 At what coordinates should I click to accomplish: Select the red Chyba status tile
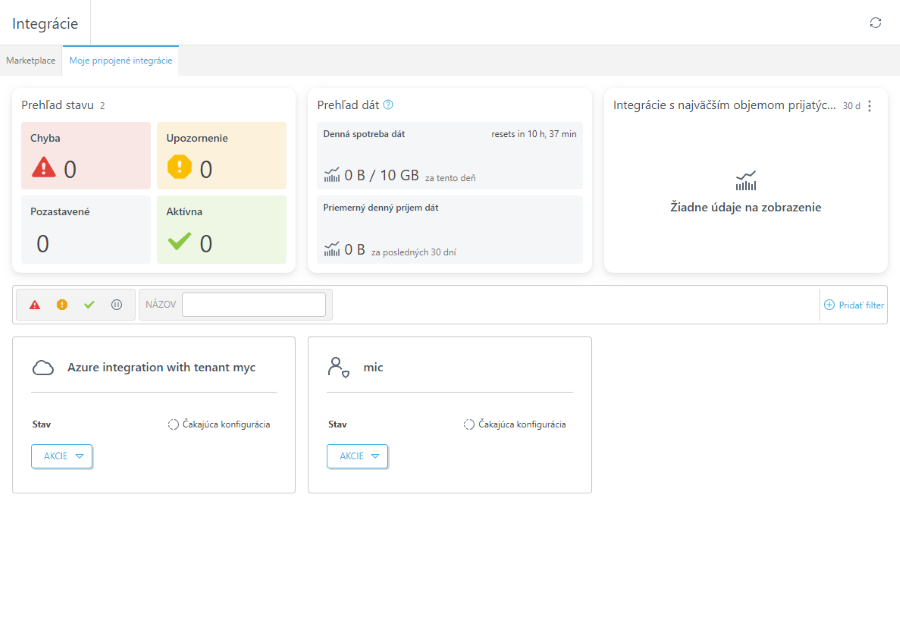pos(86,156)
